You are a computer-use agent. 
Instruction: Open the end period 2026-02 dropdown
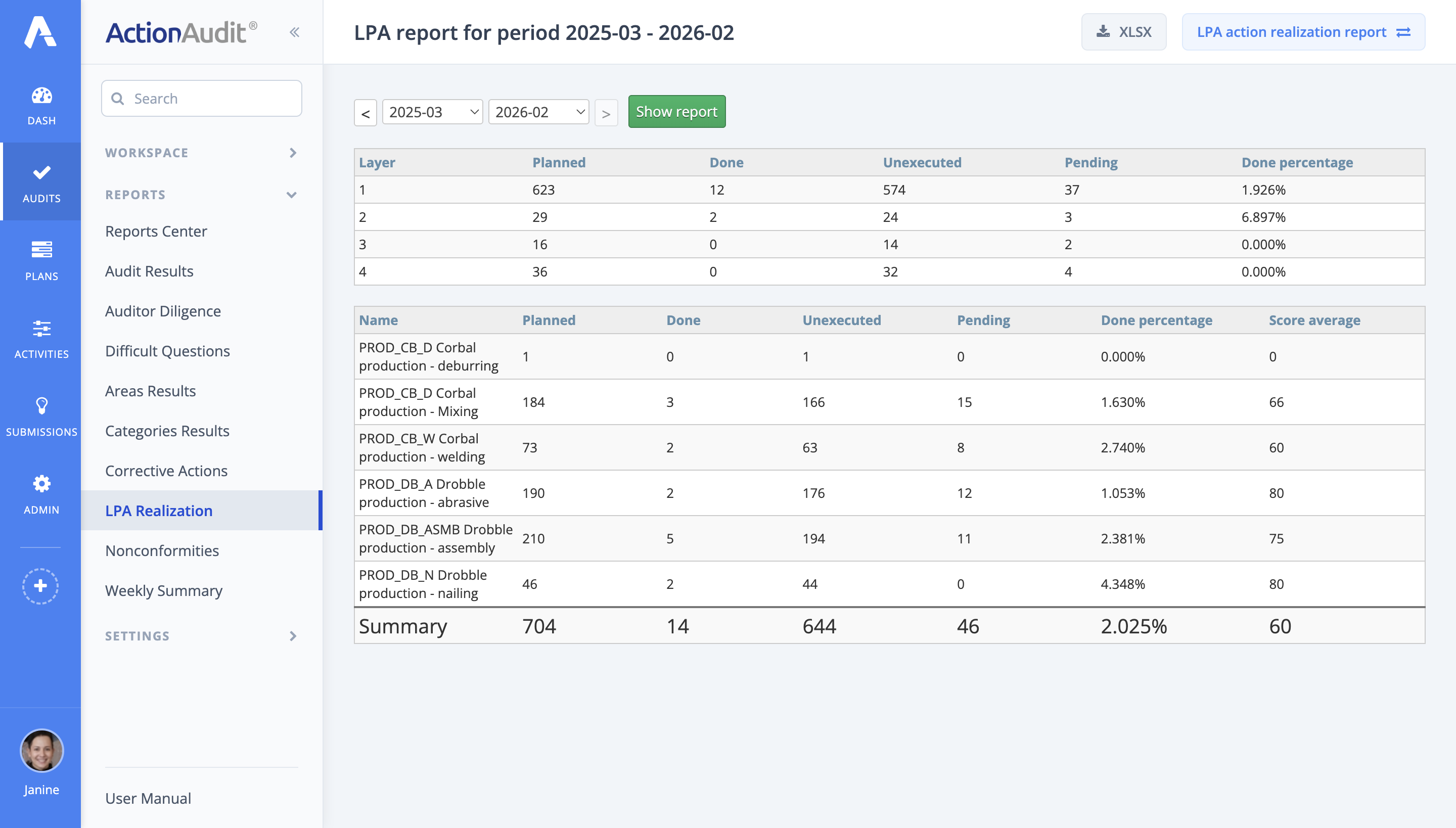click(538, 111)
